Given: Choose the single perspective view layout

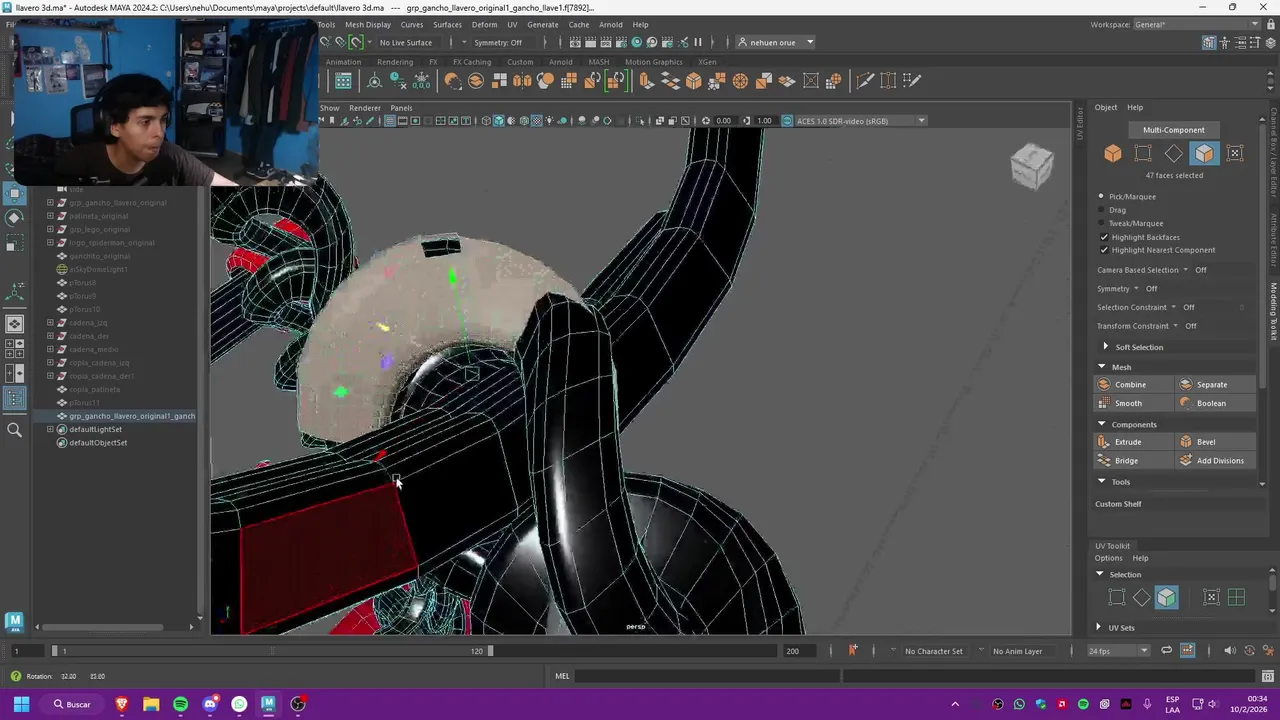Looking at the screenshot, I should click(14, 324).
